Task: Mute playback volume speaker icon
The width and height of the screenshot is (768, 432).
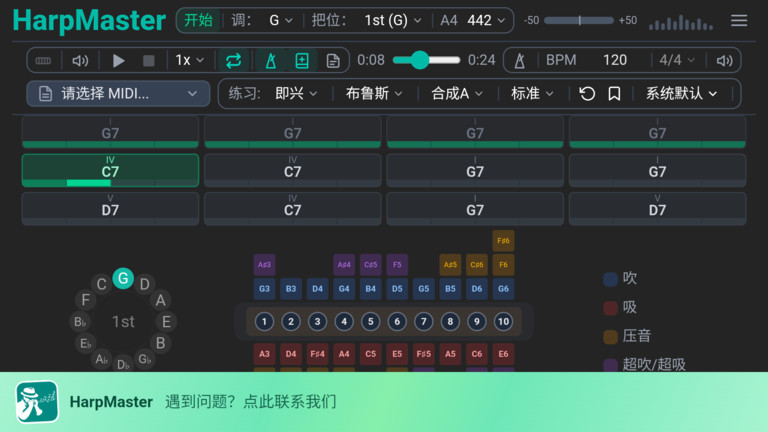Action: click(x=80, y=61)
